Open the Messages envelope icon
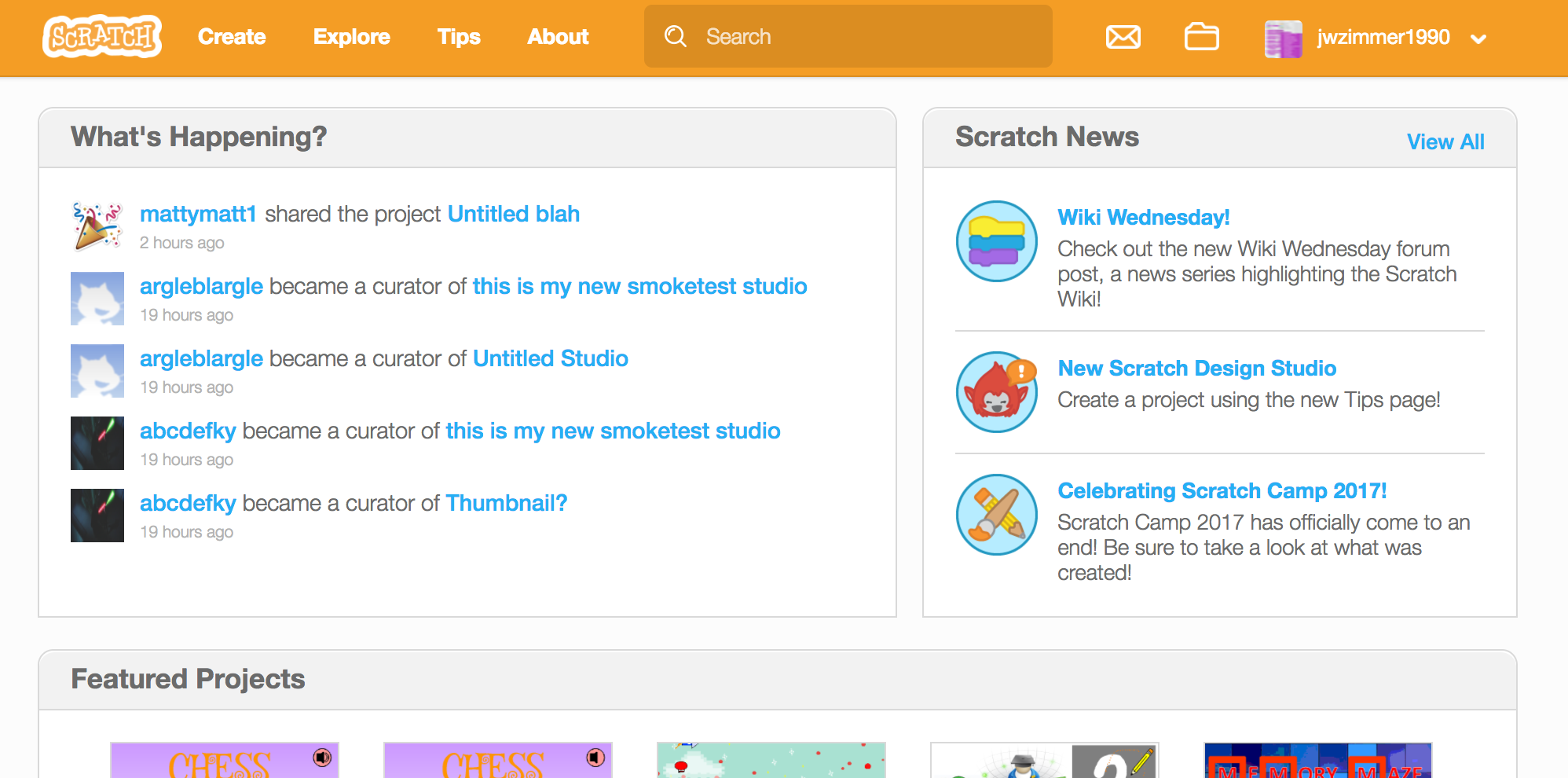The height and width of the screenshot is (778, 1568). (1123, 37)
